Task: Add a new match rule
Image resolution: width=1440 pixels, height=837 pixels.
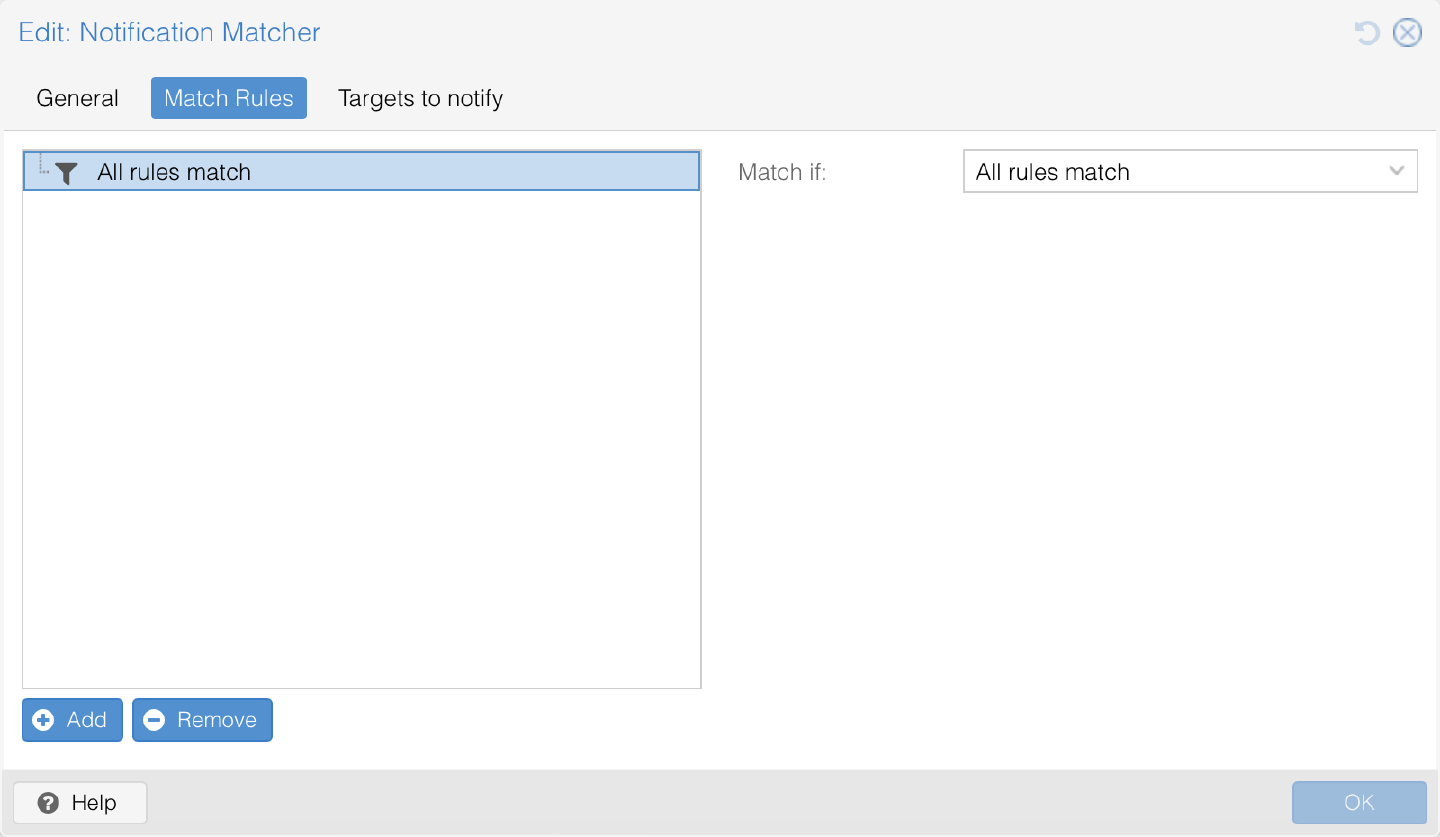Action: pyautogui.click(x=72, y=719)
